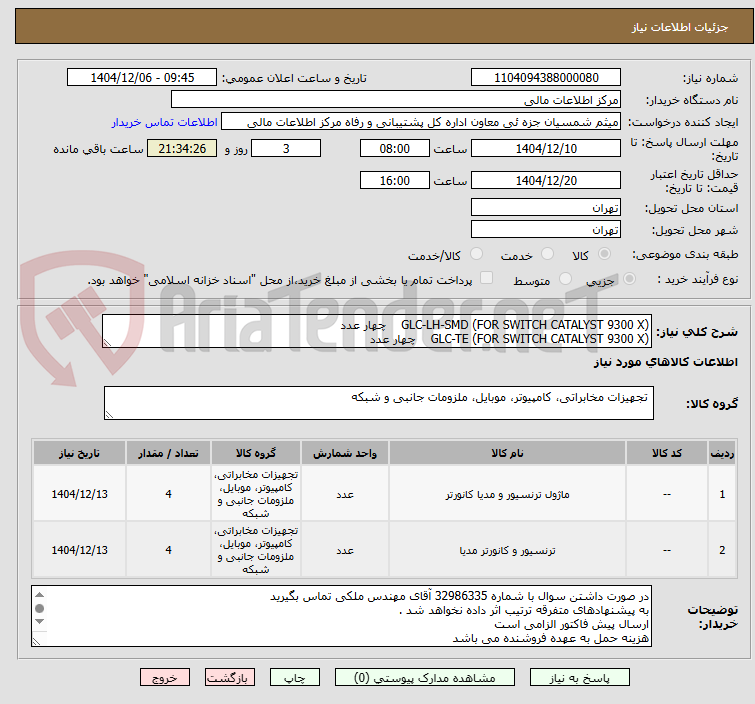The height and width of the screenshot is (704, 755).
Task: Click the خروج exit button
Action: point(165,678)
